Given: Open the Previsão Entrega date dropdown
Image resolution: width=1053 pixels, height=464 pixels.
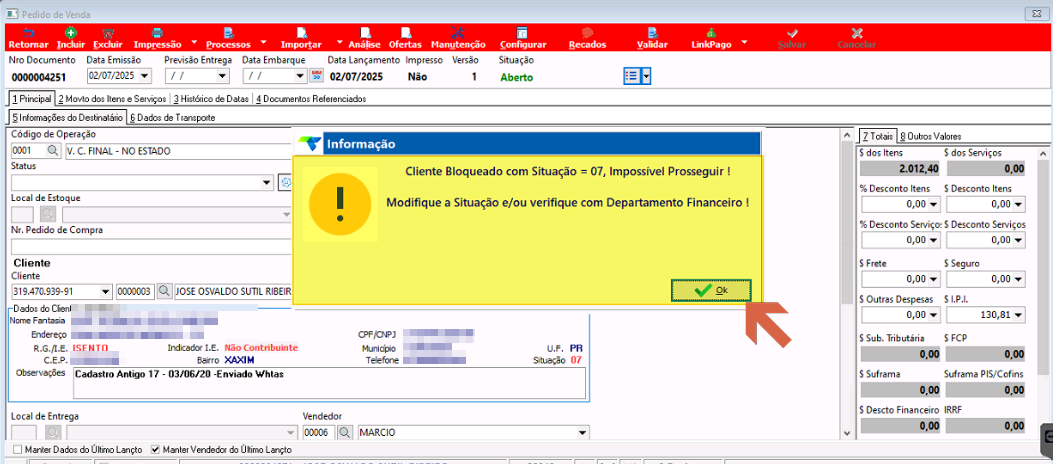Looking at the screenshot, I should click(x=224, y=77).
